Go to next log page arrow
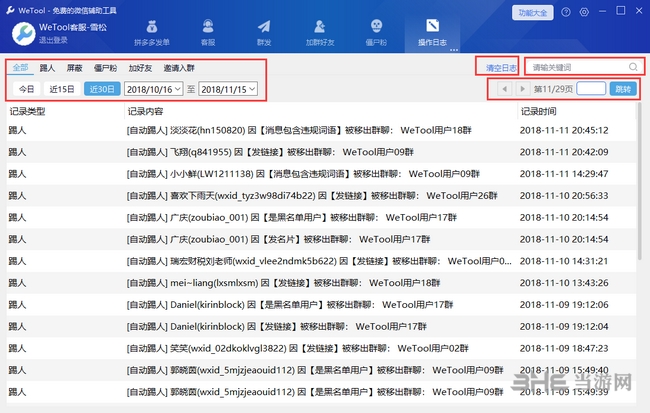 pos(522,89)
